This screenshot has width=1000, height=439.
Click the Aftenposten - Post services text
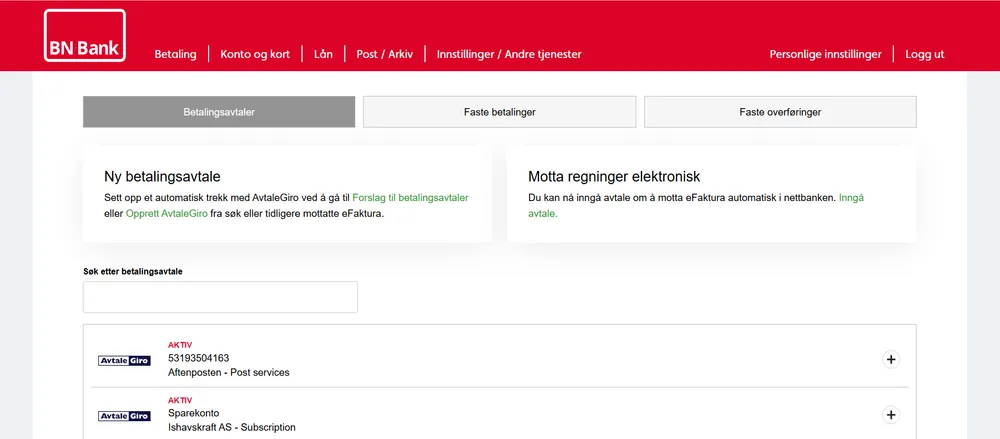tap(228, 372)
